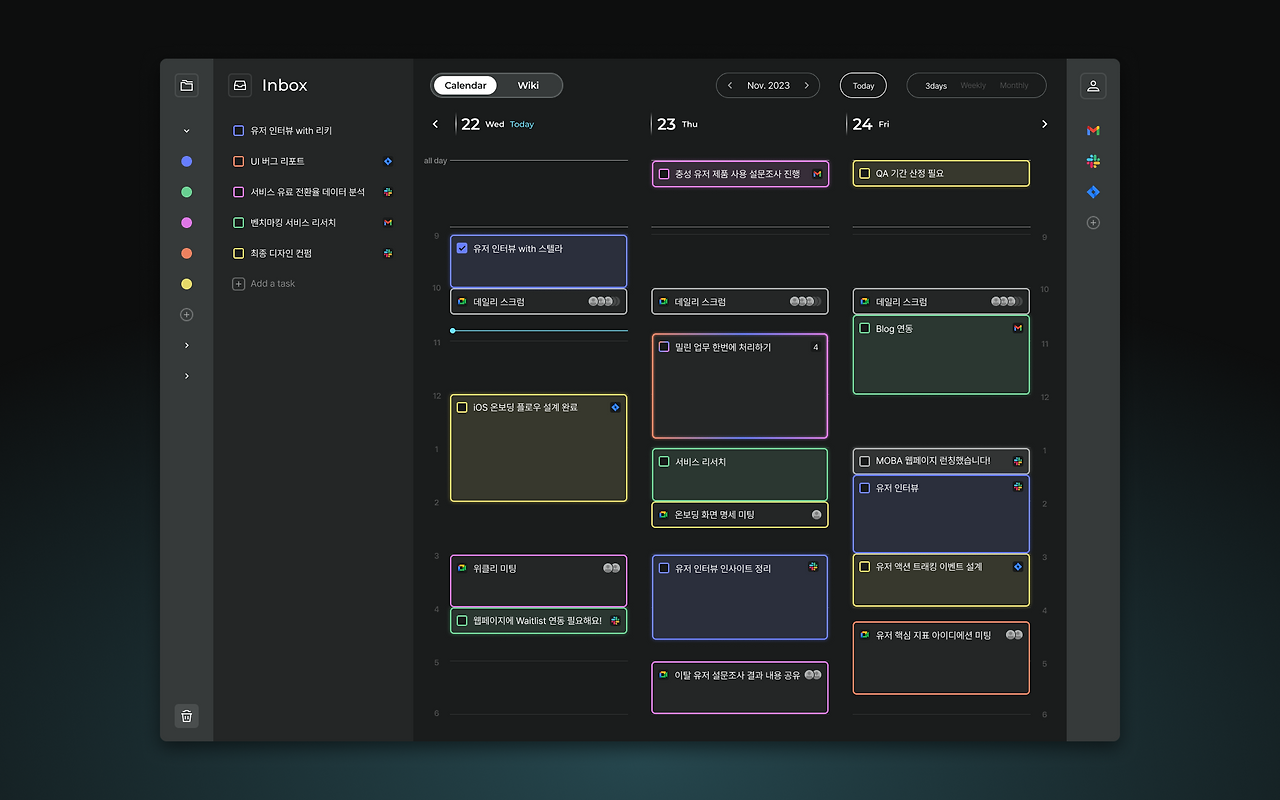Select the yellow color category dot
Screen dimensions: 1280x800
click(x=186, y=284)
